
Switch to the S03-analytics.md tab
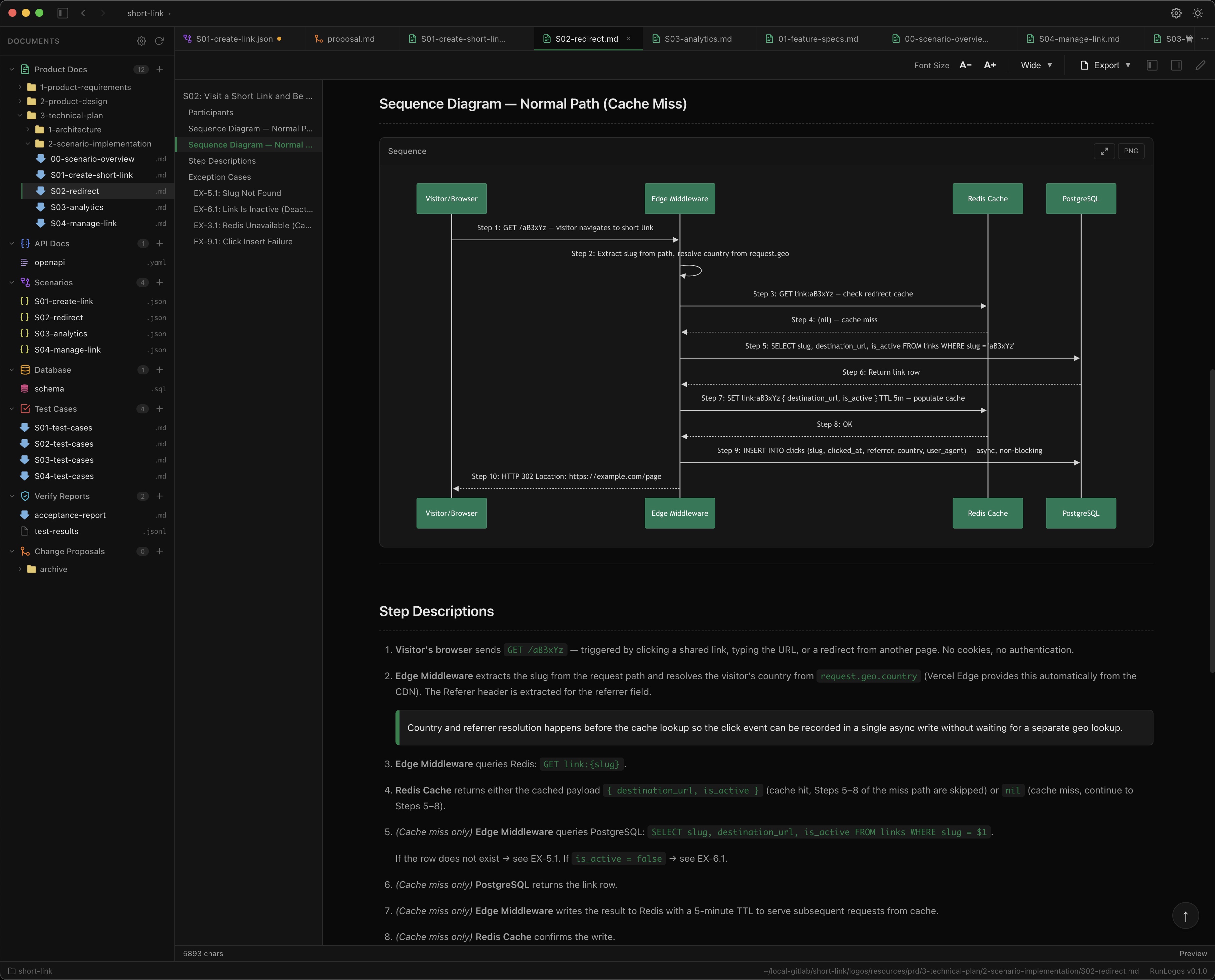pyautogui.click(x=698, y=38)
